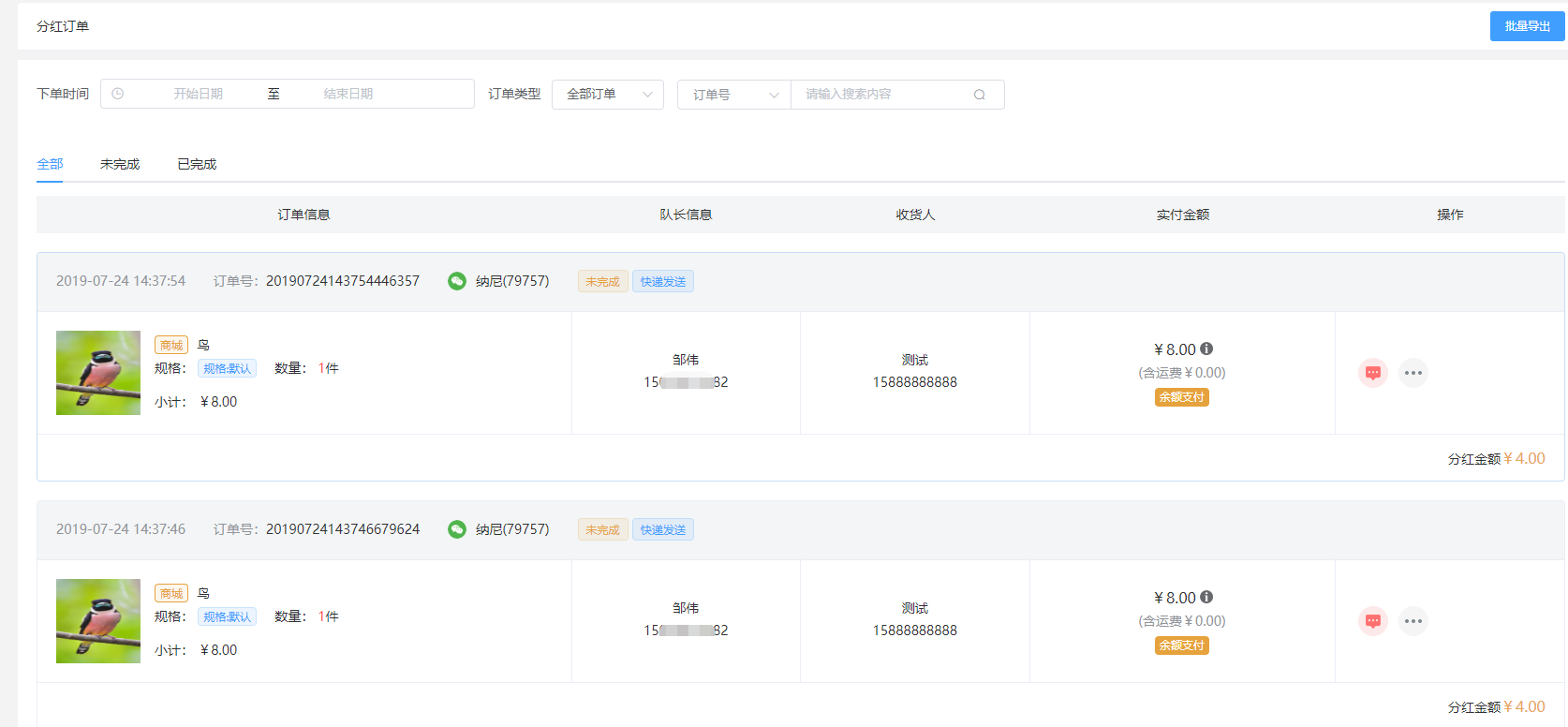Click info icon beside first order's ¥8.00
The width and height of the screenshot is (1568, 727).
click(1206, 349)
